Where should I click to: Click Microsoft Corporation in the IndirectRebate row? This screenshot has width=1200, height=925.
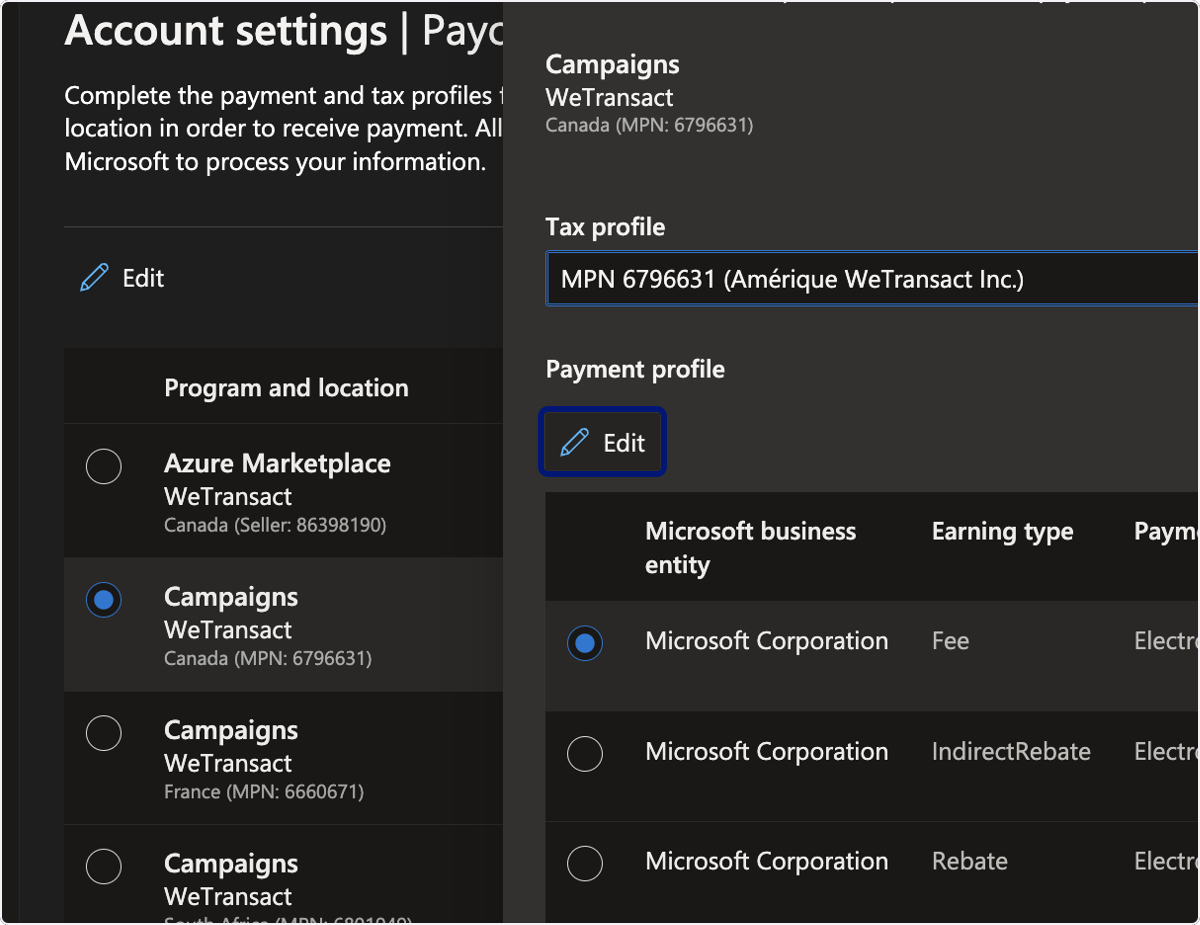pyautogui.click(x=766, y=751)
